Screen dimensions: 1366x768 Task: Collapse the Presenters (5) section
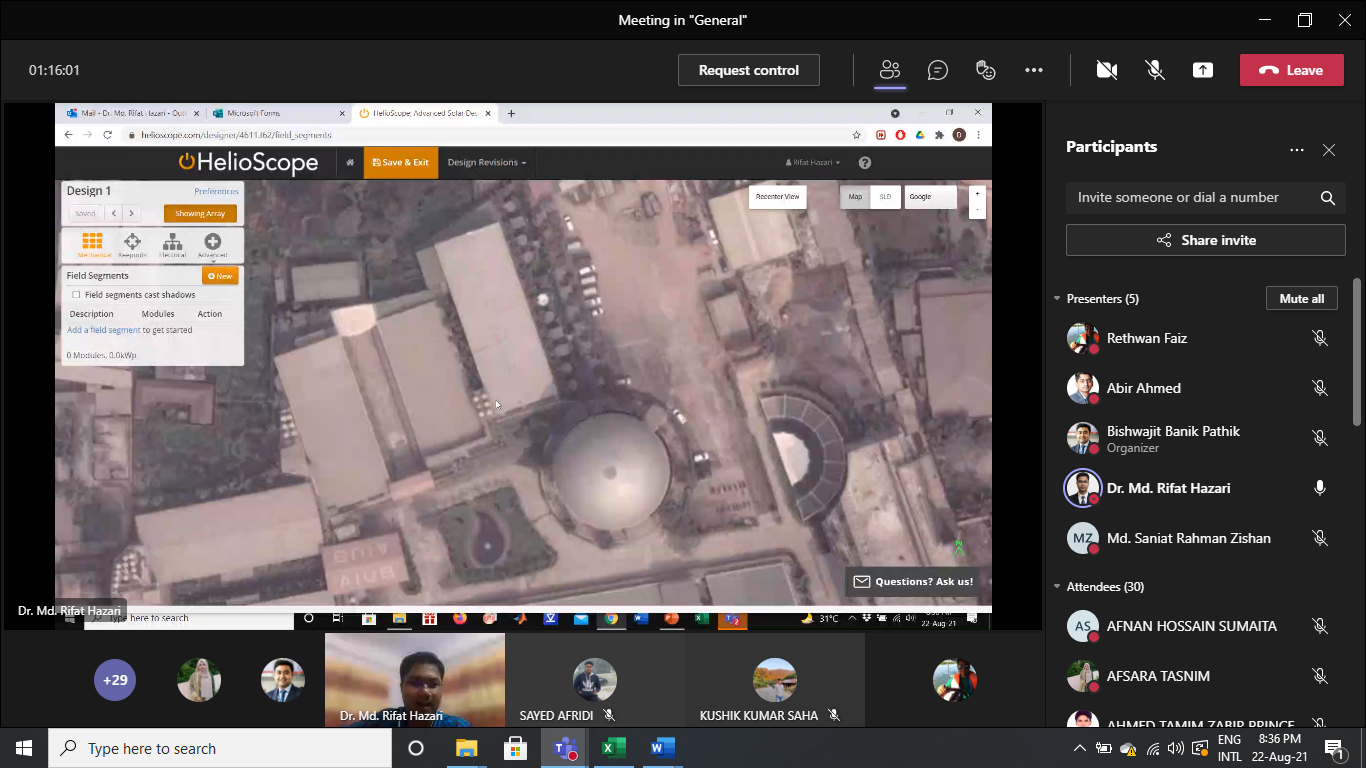(1057, 299)
